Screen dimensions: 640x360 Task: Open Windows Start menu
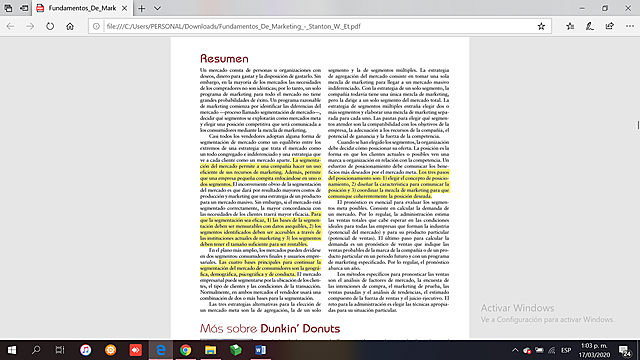click(12, 350)
